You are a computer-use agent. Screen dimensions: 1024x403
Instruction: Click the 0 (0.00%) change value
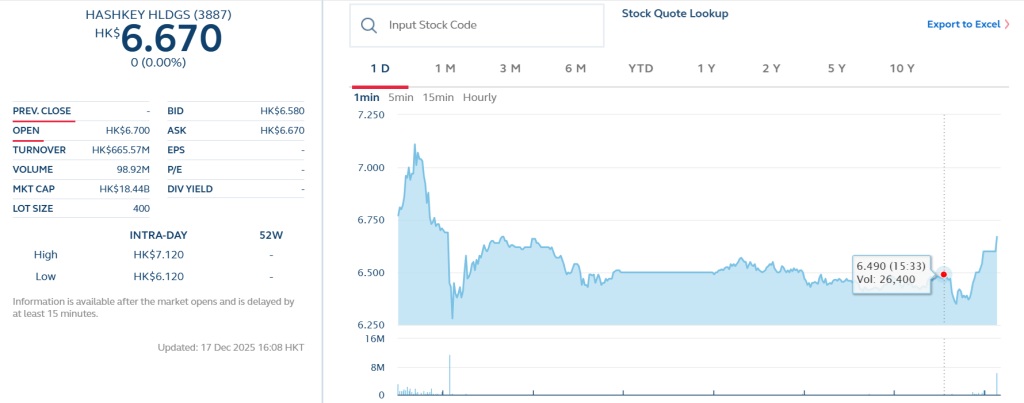point(158,63)
